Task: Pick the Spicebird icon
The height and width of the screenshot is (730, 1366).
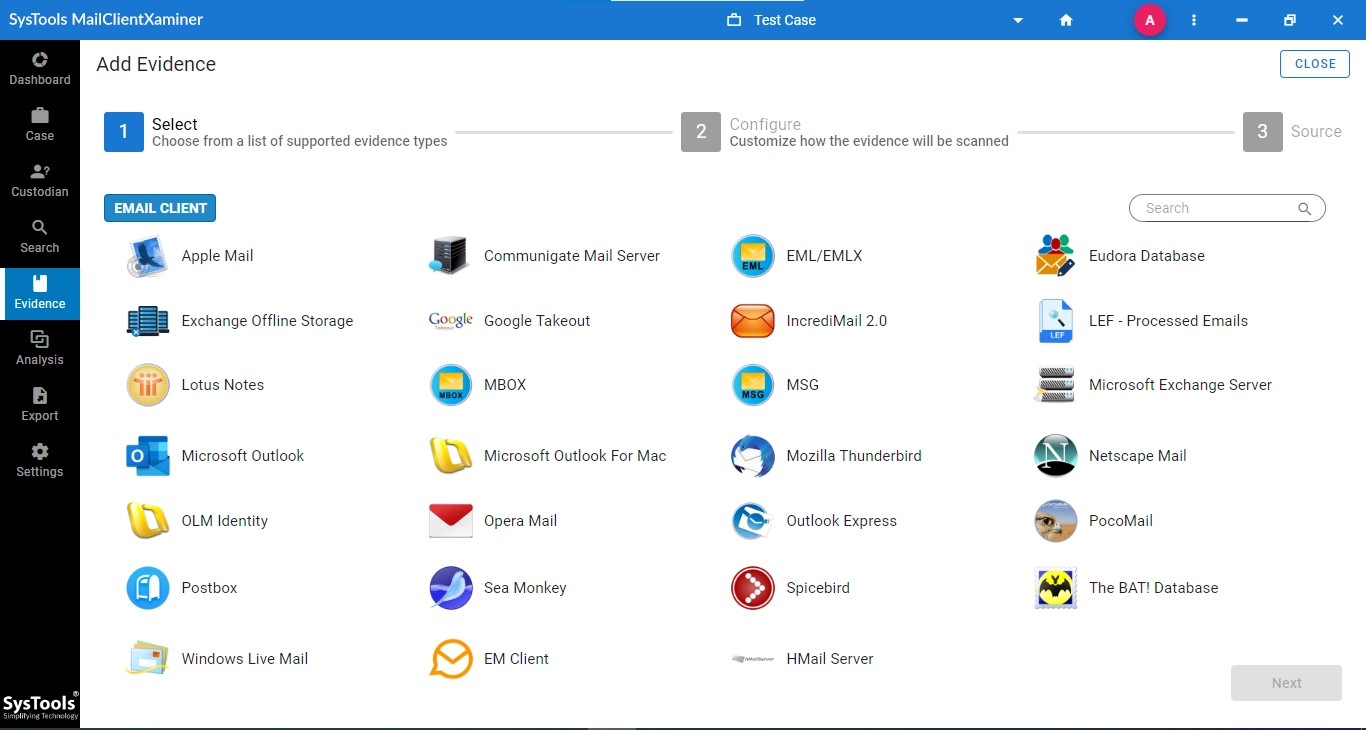Action: coord(753,588)
